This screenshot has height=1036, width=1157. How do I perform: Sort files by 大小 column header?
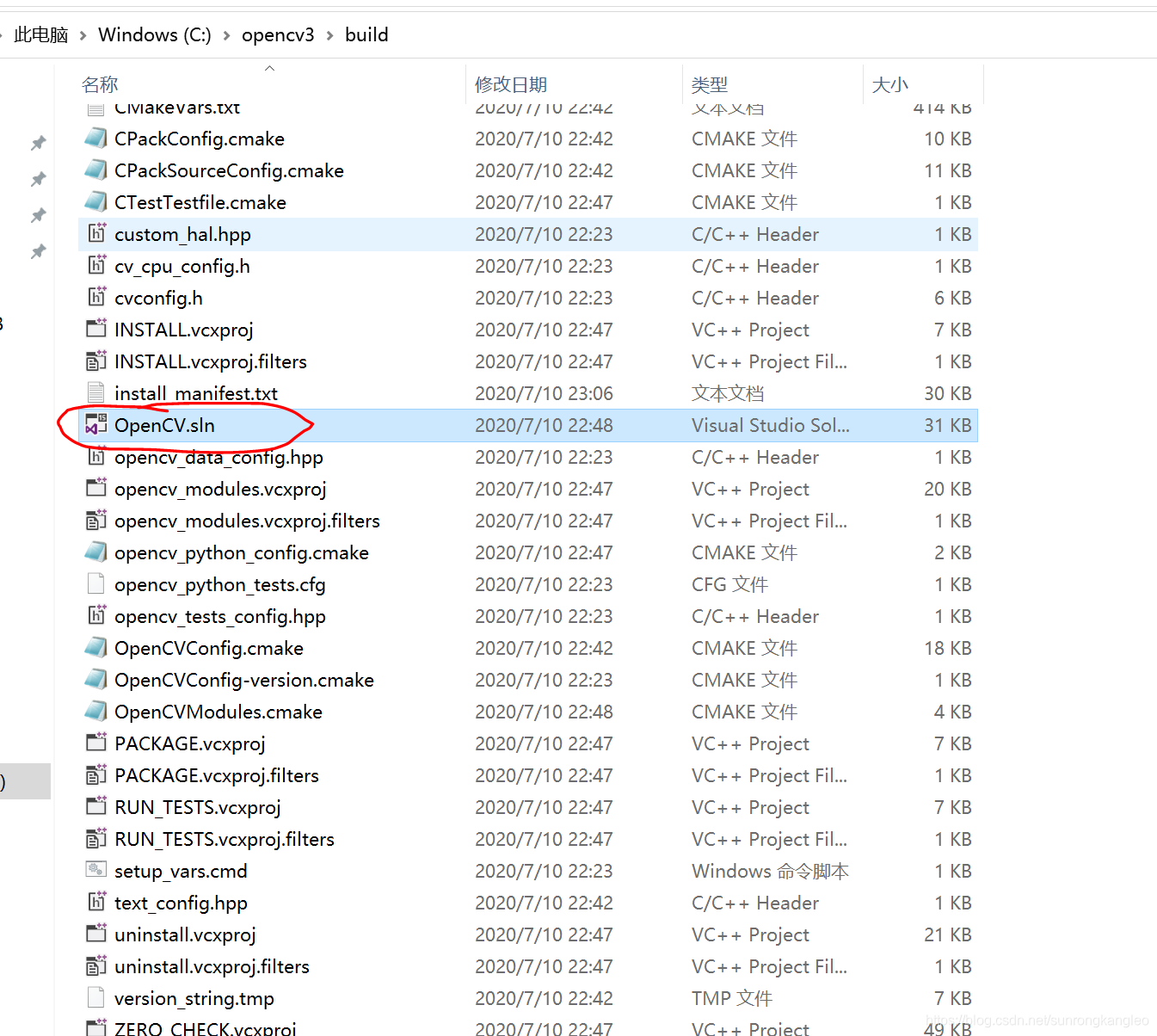pos(890,84)
